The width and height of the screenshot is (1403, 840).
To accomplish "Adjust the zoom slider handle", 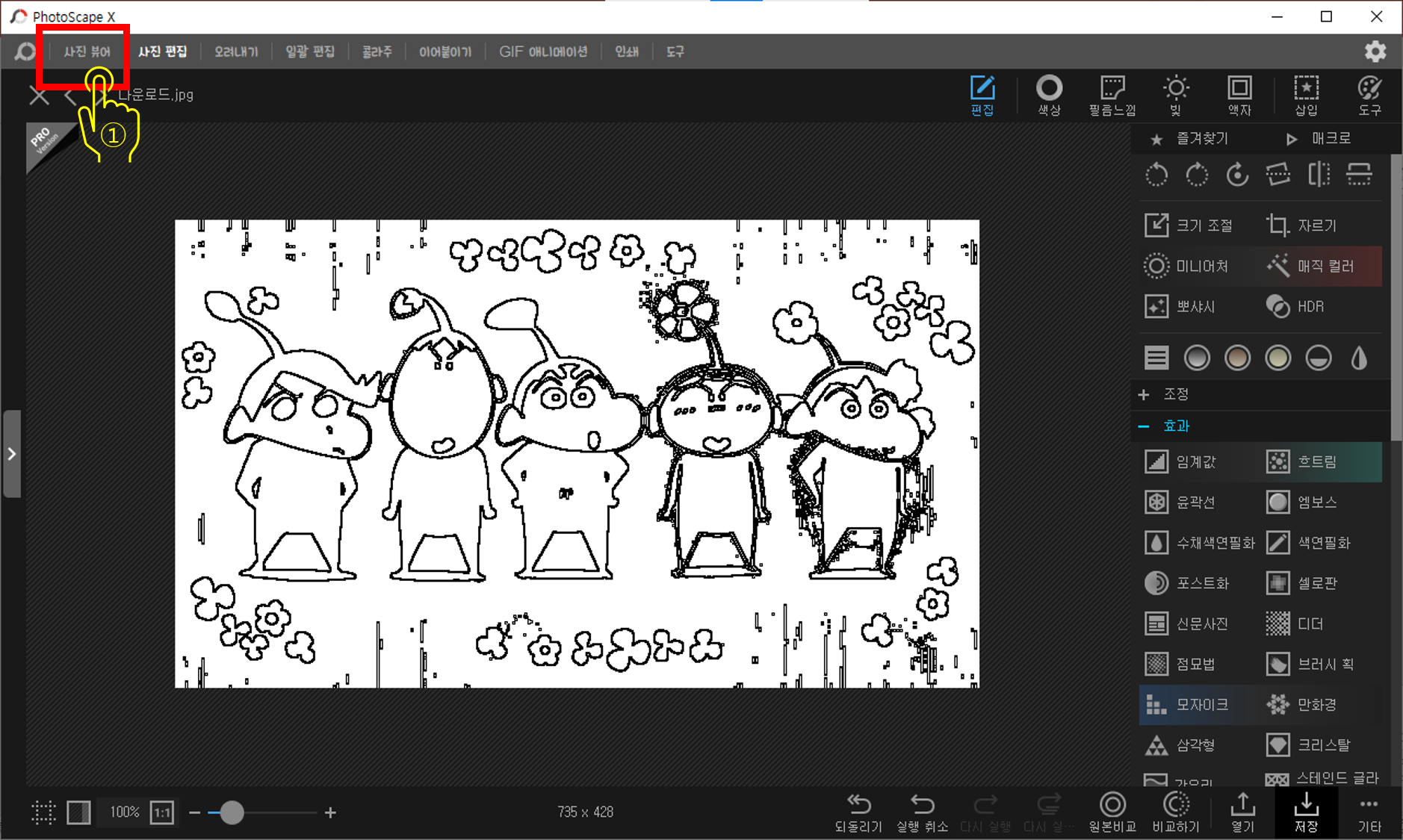I will click(232, 812).
